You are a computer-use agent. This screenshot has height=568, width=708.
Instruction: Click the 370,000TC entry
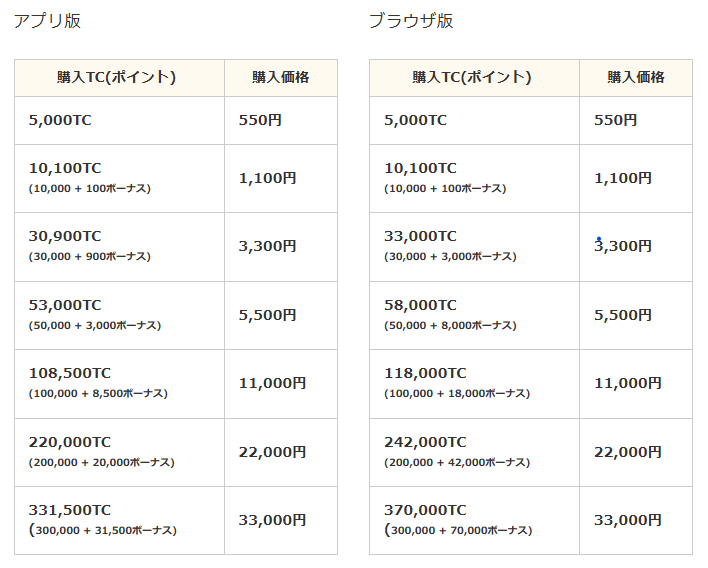tap(425, 510)
